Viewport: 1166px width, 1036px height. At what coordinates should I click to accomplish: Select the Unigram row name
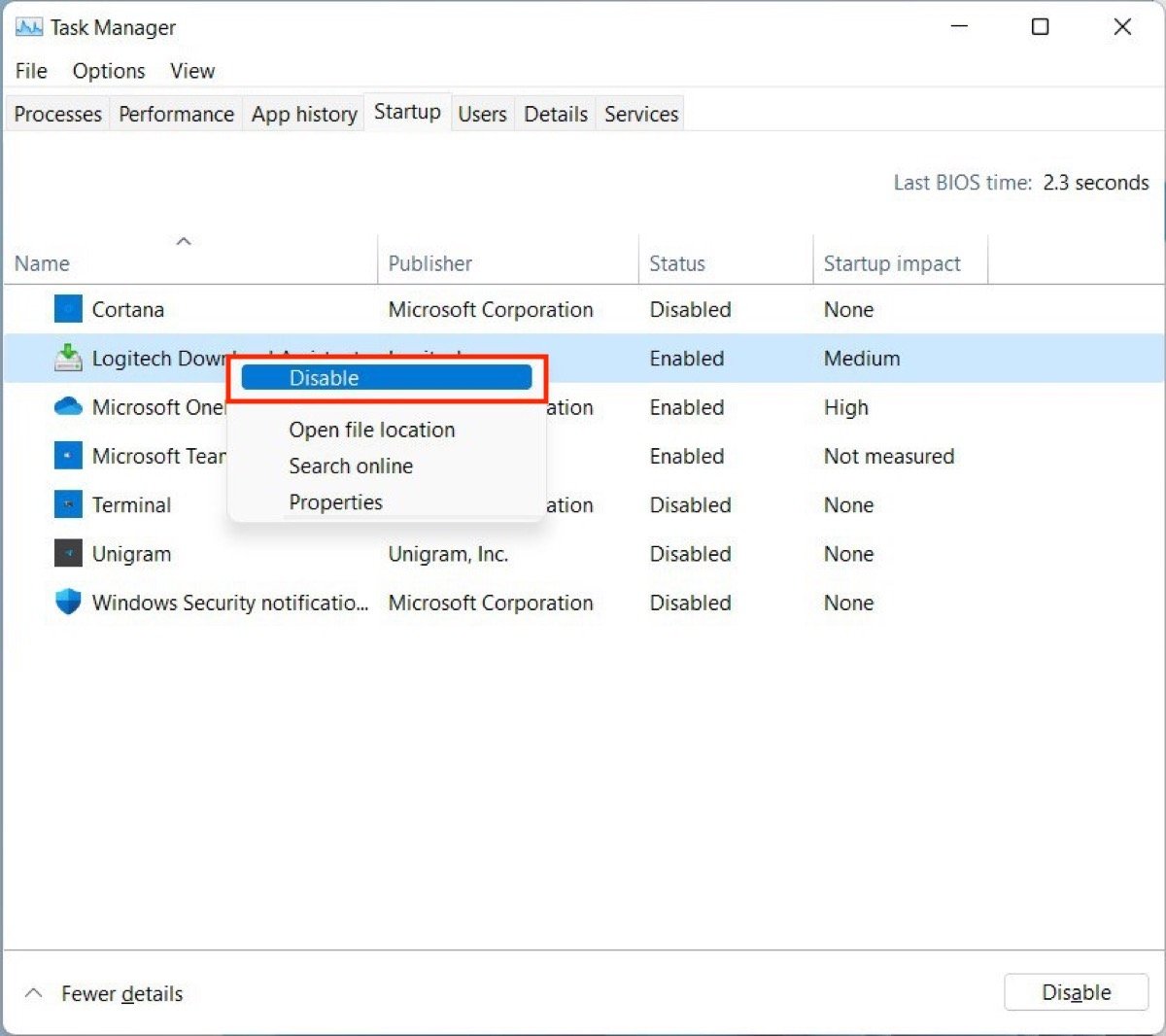(x=131, y=554)
